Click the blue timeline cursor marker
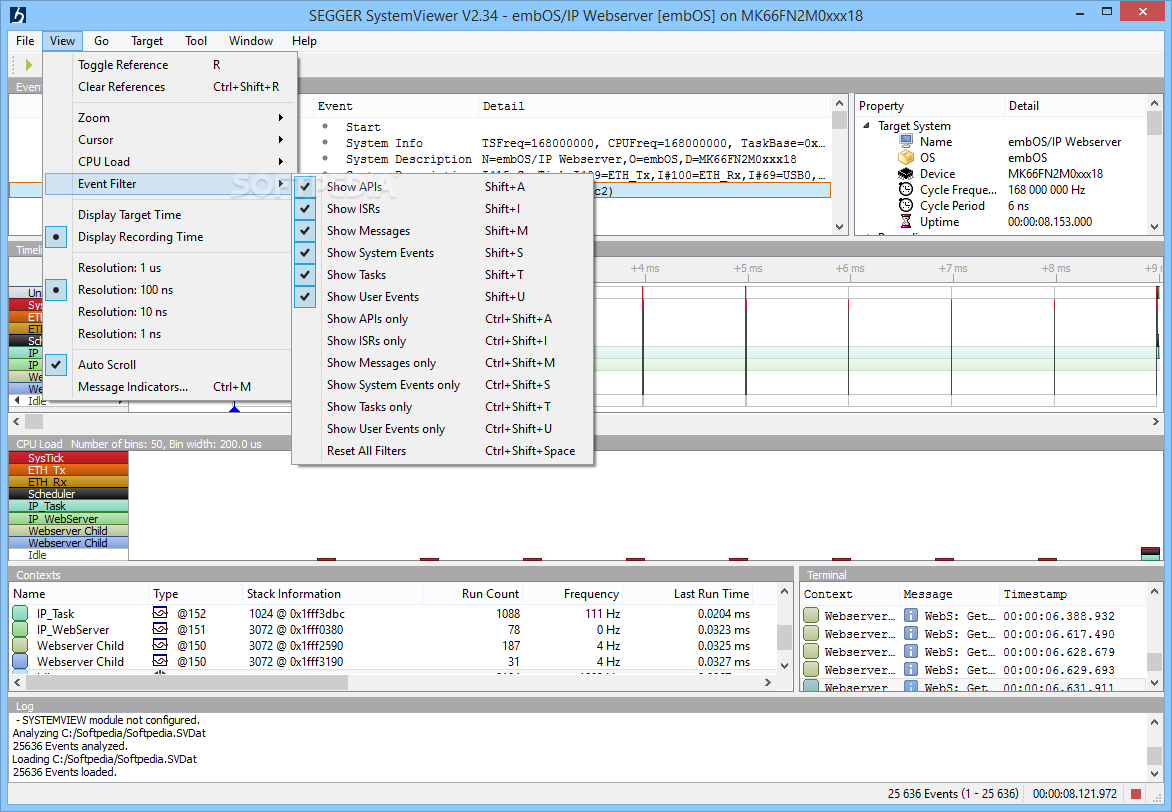The width and height of the screenshot is (1172, 812). 235,407
